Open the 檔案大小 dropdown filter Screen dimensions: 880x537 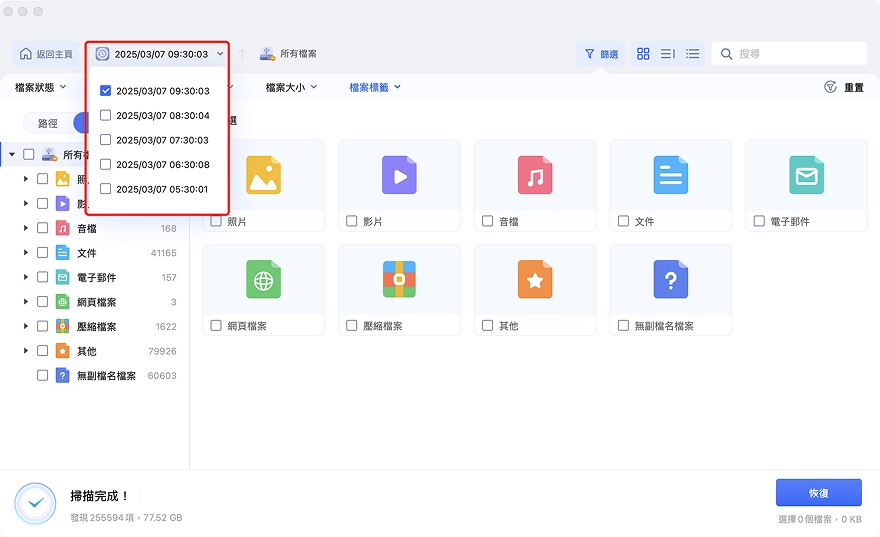(291, 87)
